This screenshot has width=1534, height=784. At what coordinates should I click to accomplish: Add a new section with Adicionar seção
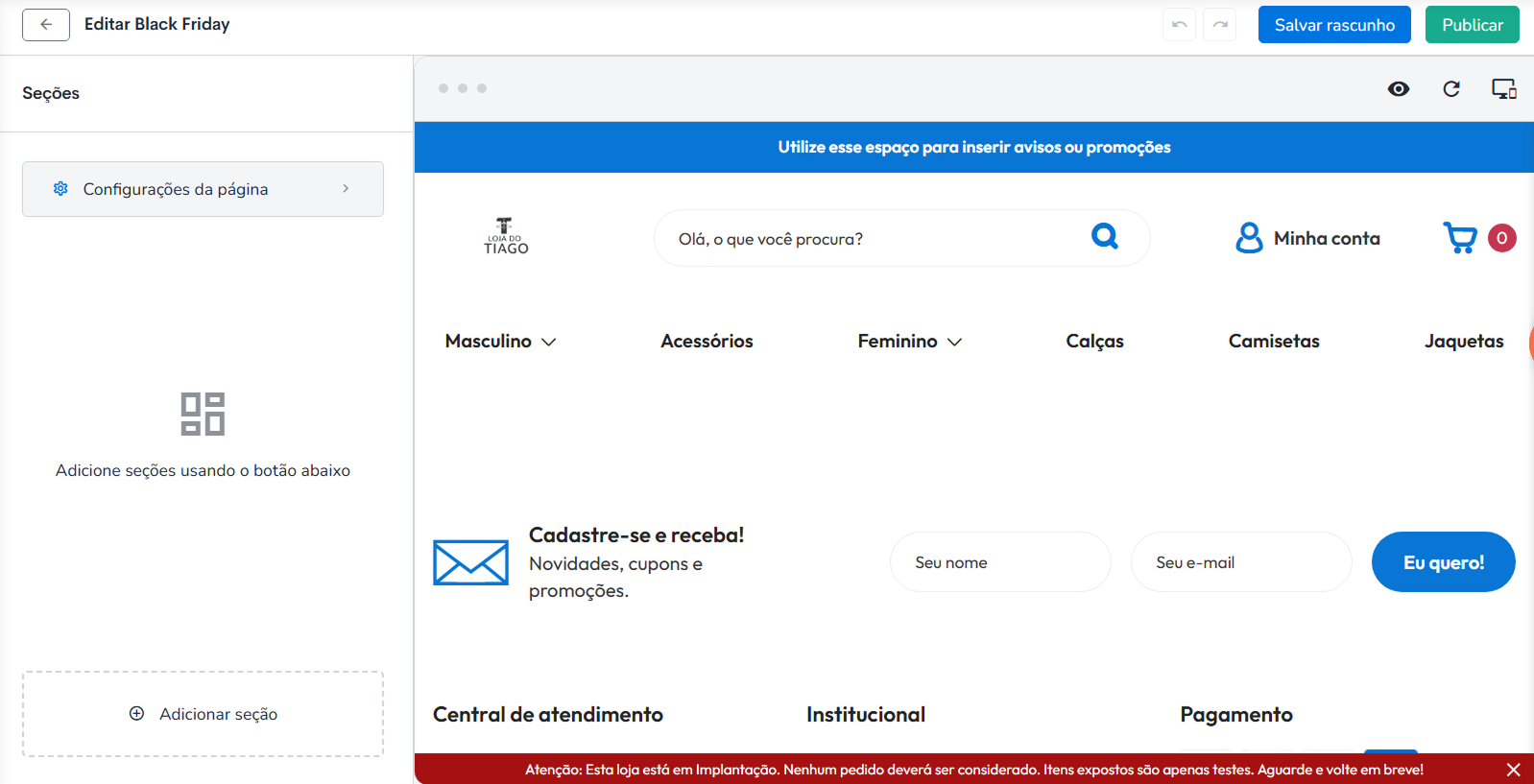203,714
